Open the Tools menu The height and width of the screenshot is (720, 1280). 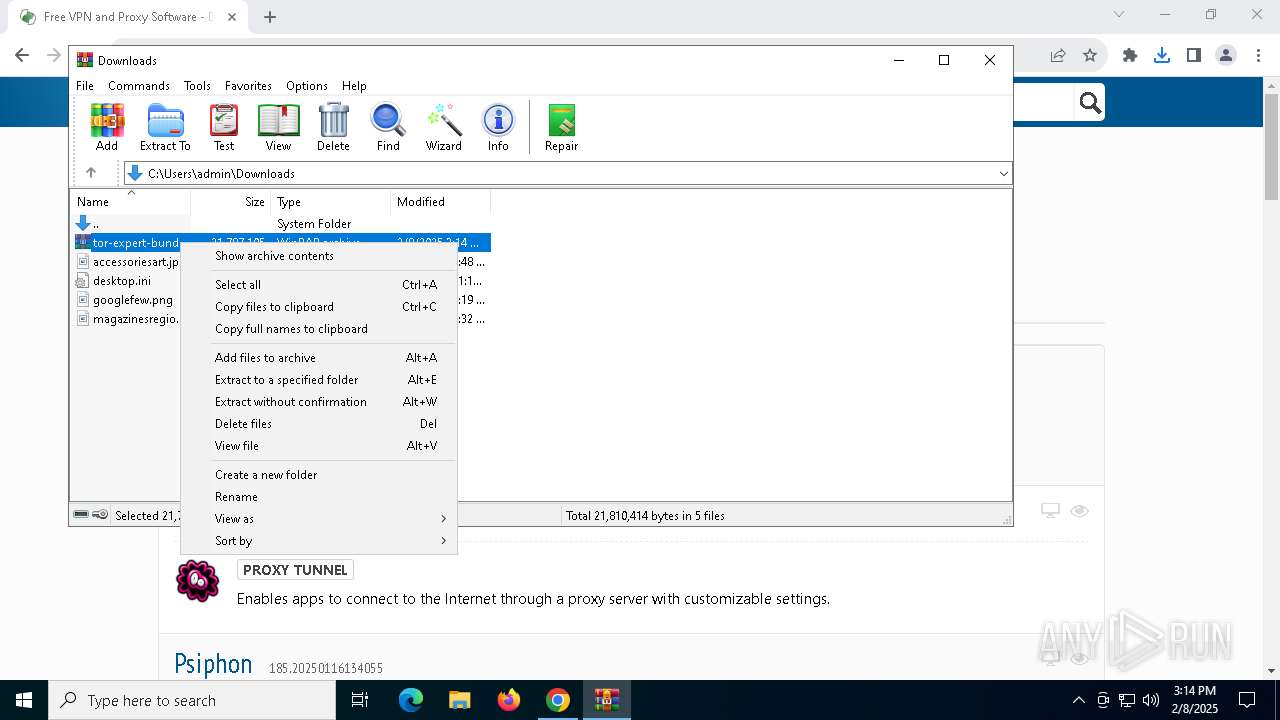(197, 86)
